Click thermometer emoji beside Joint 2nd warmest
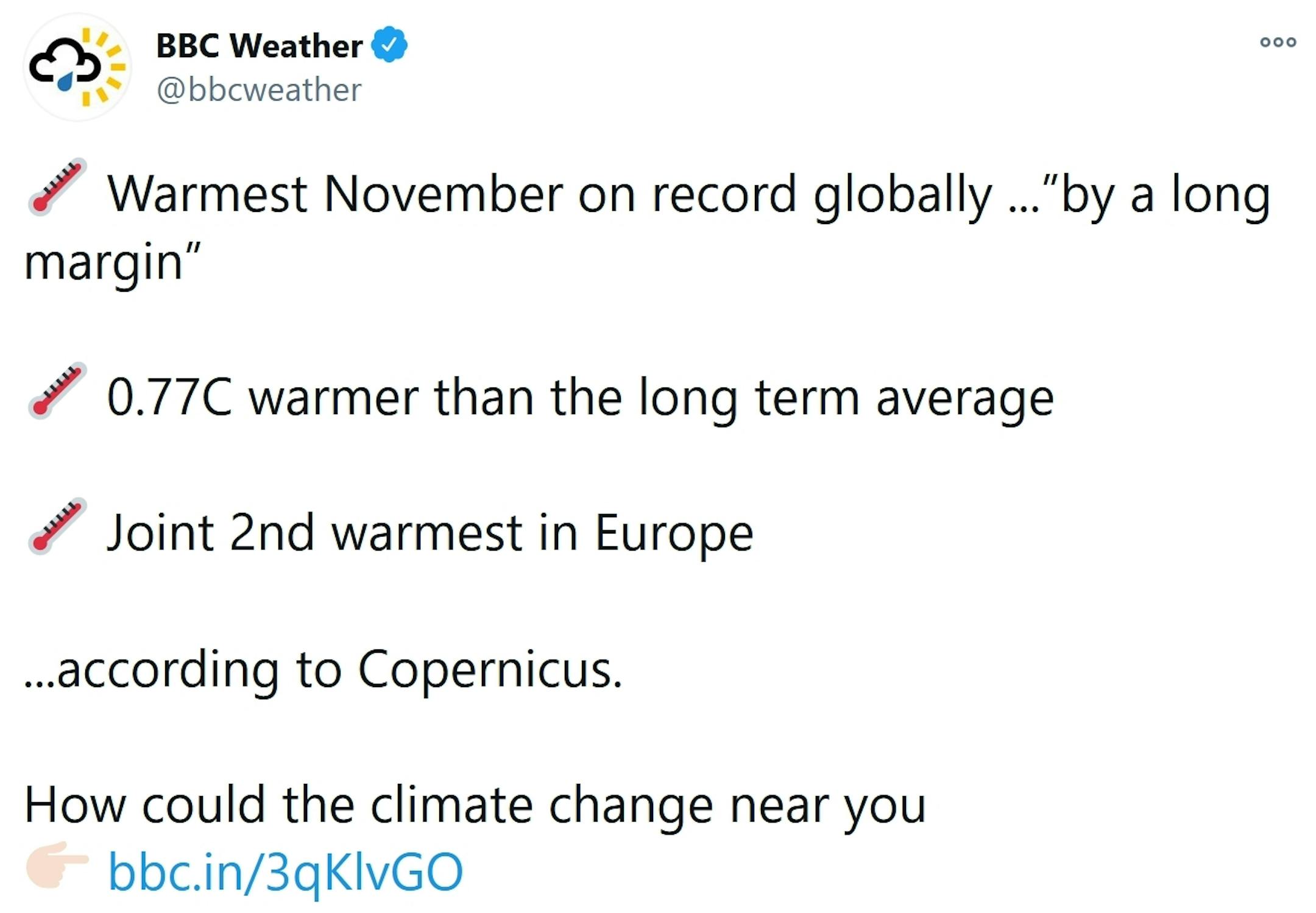 [57, 527]
